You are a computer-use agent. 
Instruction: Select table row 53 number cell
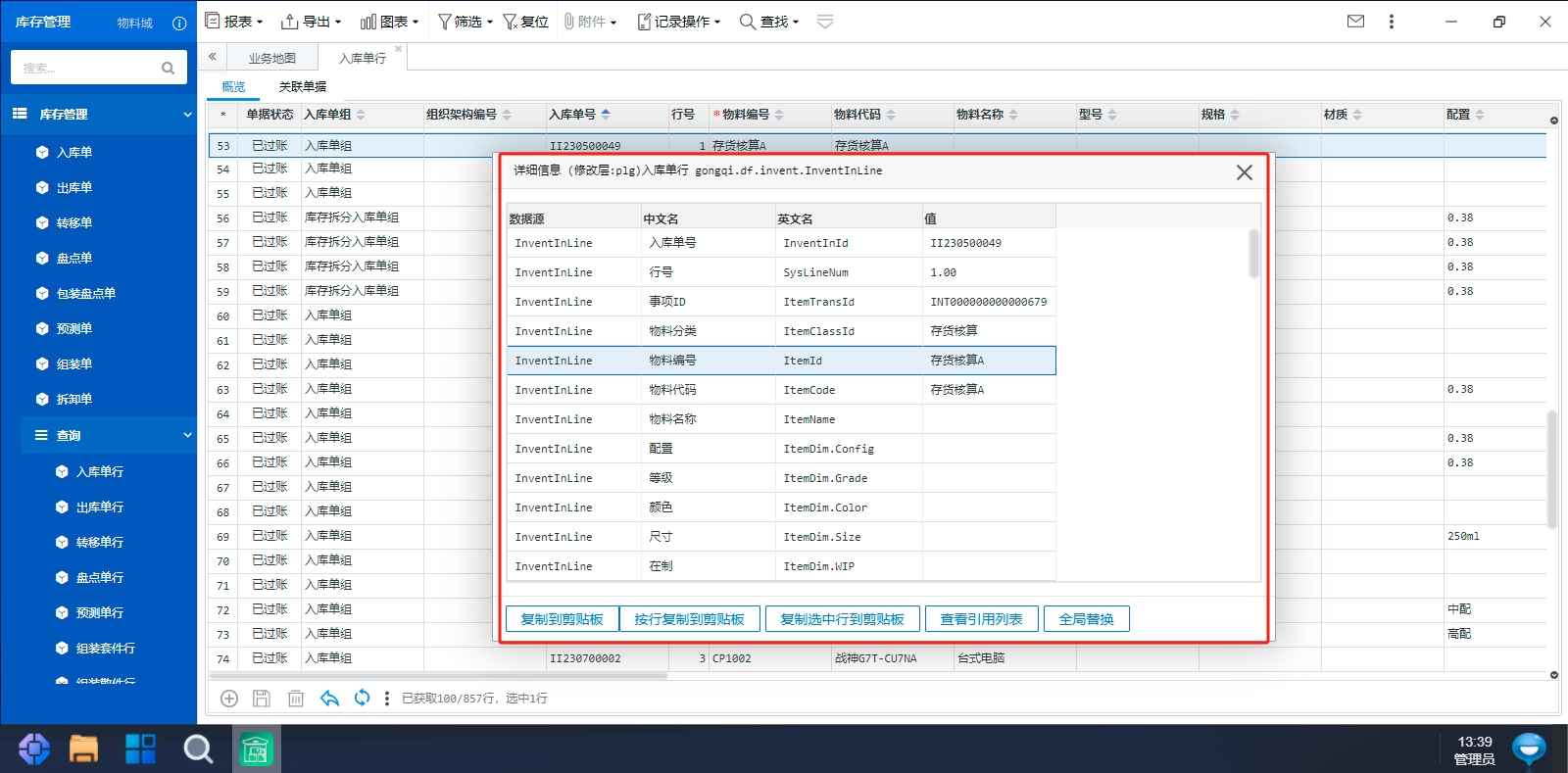[x=223, y=146]
